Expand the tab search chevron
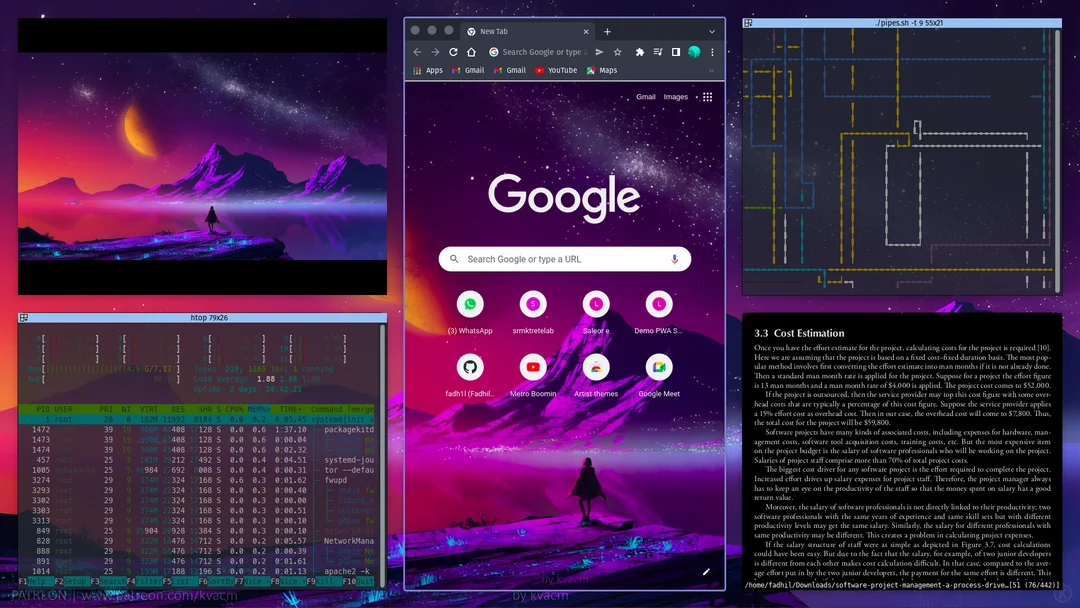Viewport: 1080px width, 608px height. [x=711, y=31]
